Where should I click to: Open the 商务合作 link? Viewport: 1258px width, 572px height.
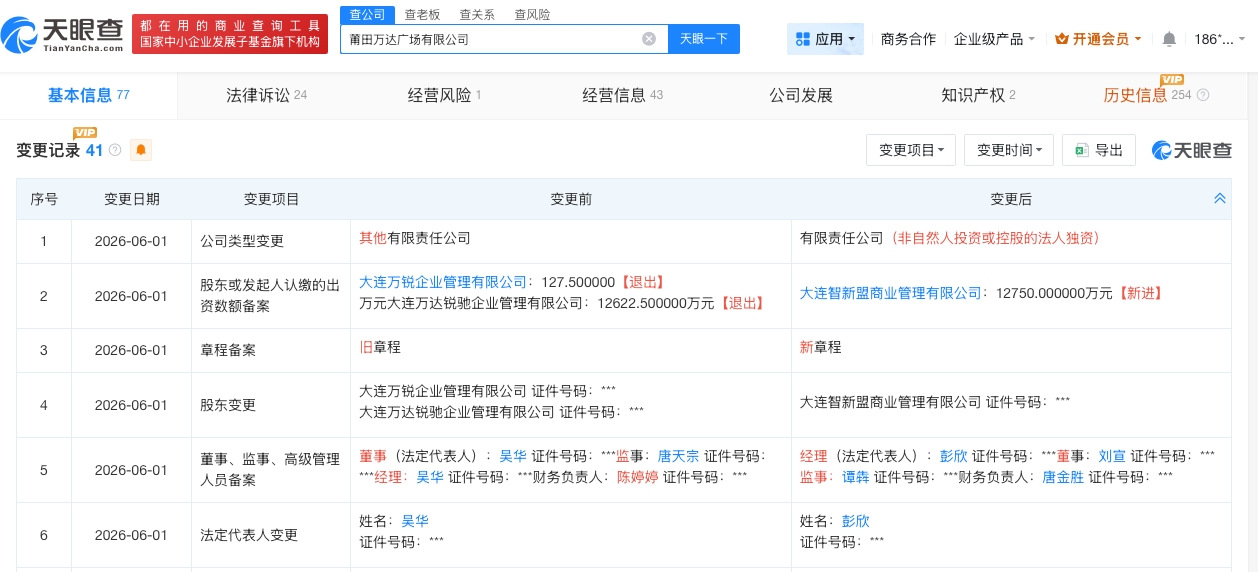coord(908,39)
